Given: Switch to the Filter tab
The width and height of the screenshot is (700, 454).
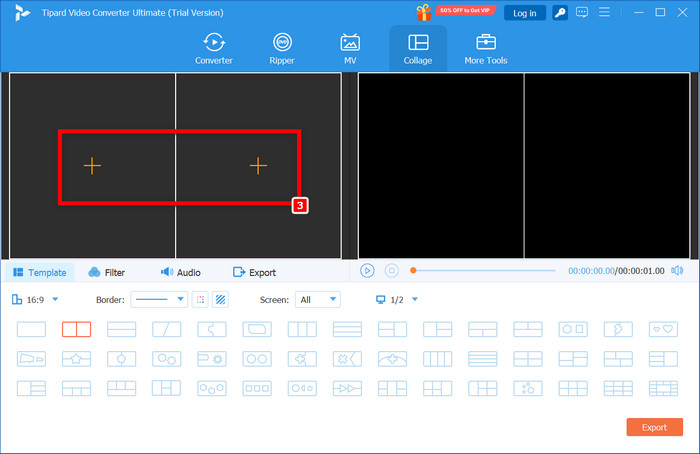Looking at the screenshot, I should point(107,272).
